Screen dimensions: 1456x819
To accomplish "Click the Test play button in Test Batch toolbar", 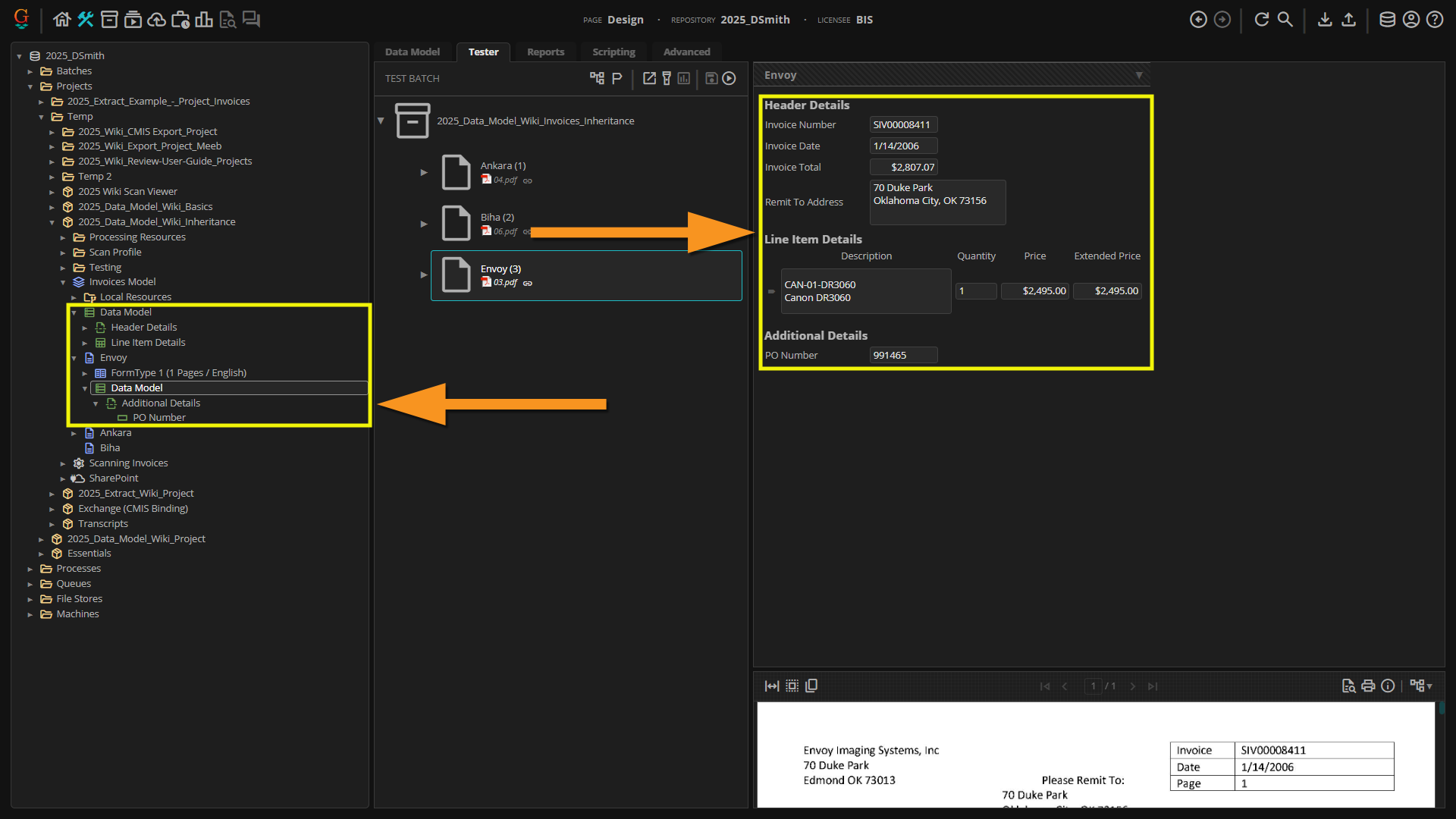I will click(729, 78).
